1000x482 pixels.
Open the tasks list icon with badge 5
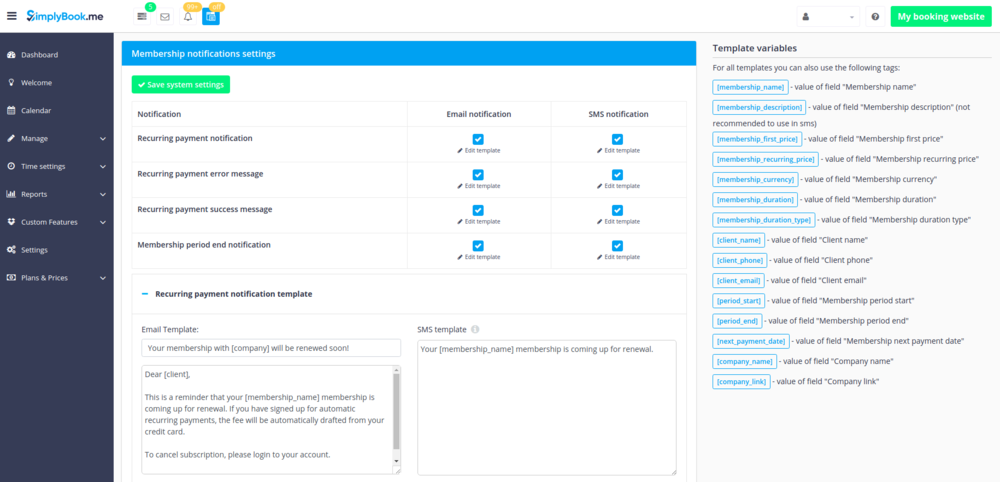[142, 17]
